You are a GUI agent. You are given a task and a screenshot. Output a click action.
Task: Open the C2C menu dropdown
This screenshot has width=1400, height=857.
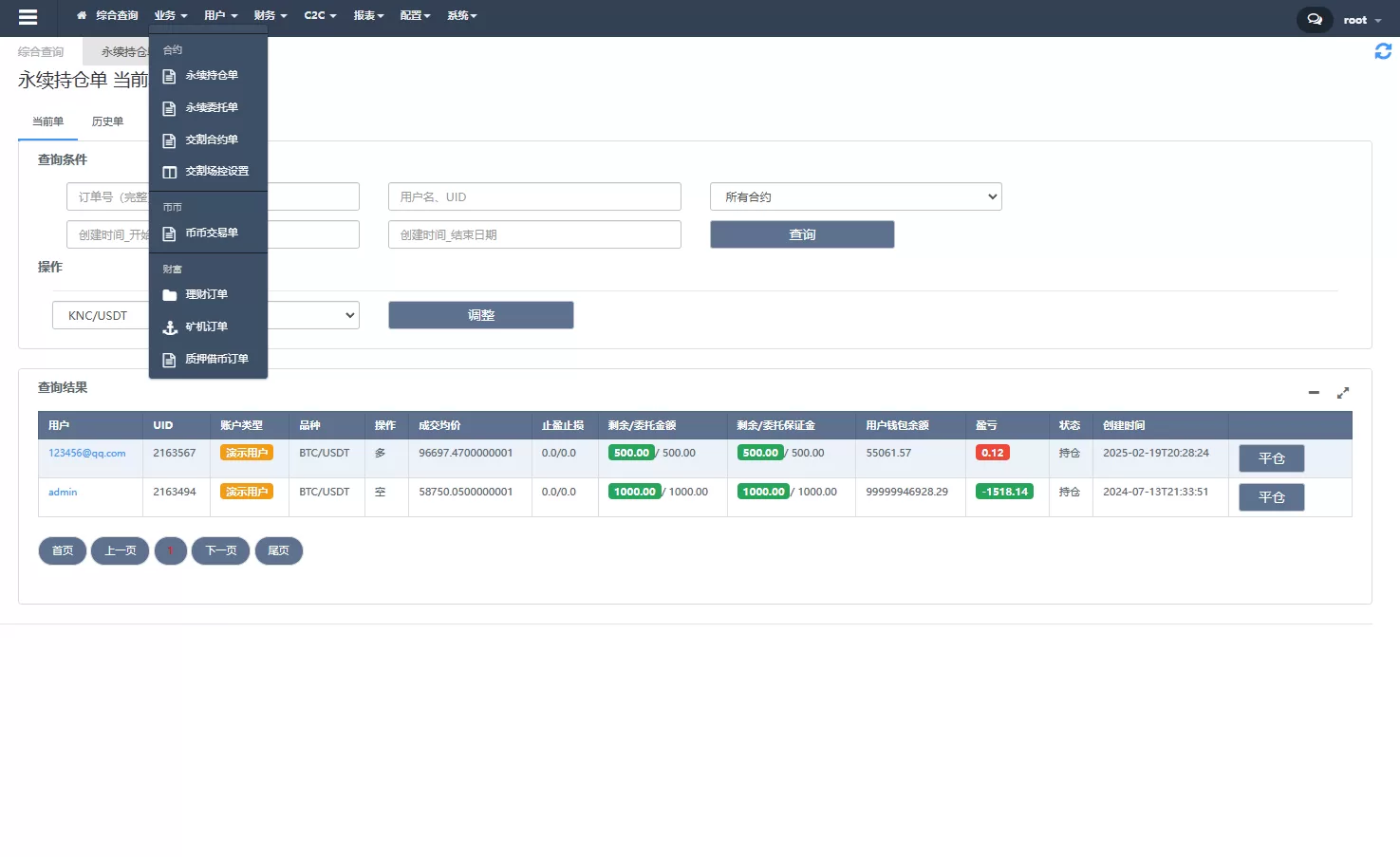320,15
